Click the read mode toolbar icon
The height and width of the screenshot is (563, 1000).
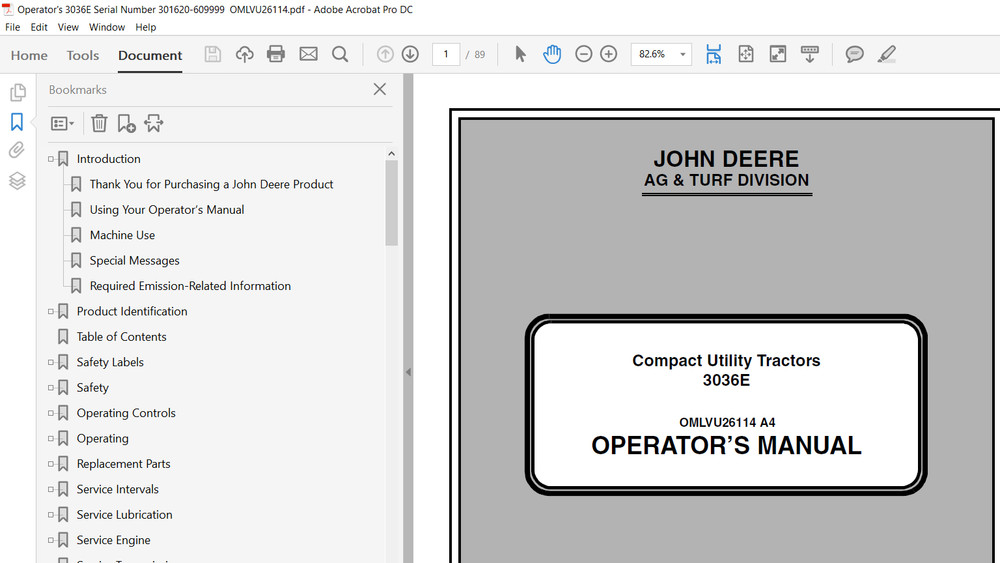810,54
